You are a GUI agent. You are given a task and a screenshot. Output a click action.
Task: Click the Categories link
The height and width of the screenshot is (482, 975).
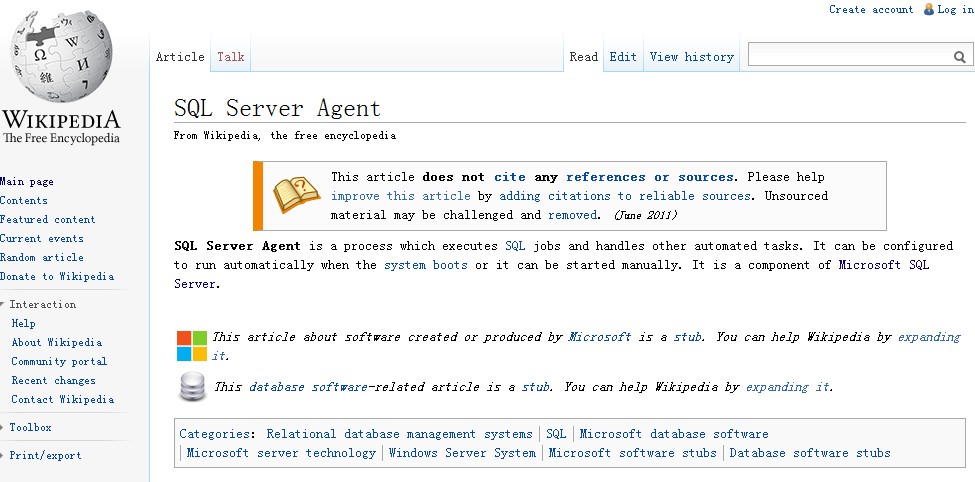[x=214, y=434]
